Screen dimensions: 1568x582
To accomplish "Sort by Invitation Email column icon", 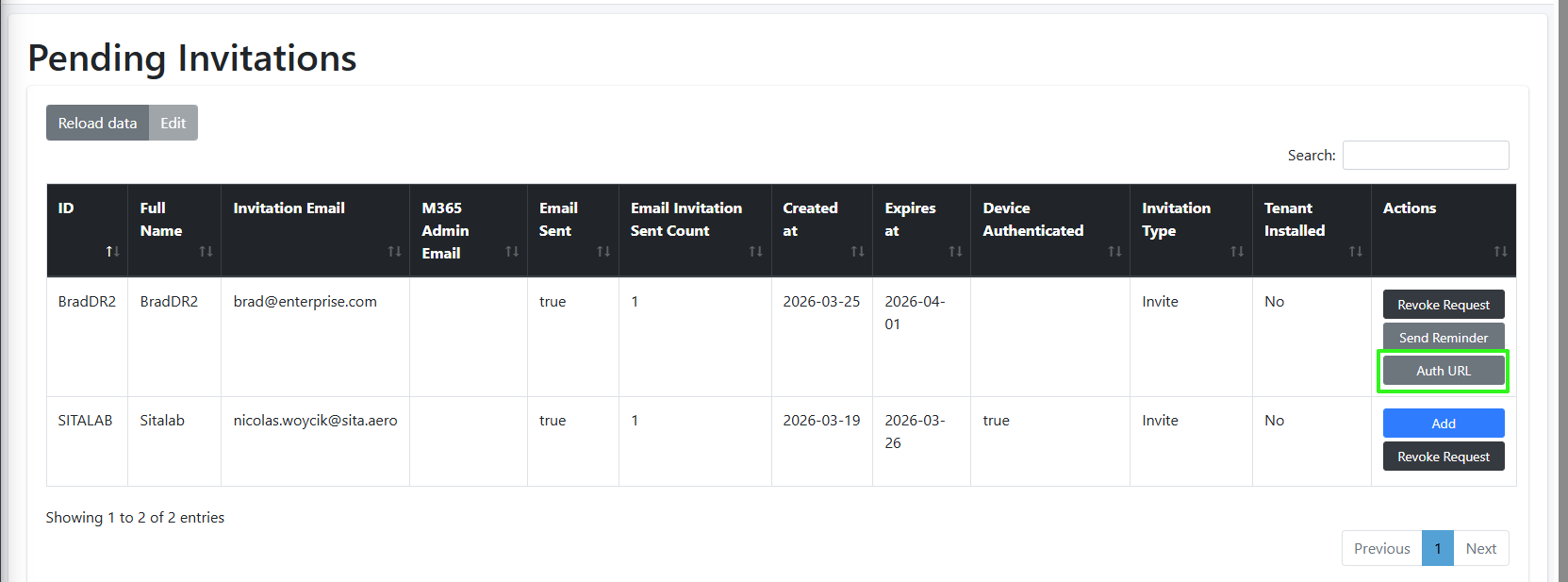I will (394, 252).
